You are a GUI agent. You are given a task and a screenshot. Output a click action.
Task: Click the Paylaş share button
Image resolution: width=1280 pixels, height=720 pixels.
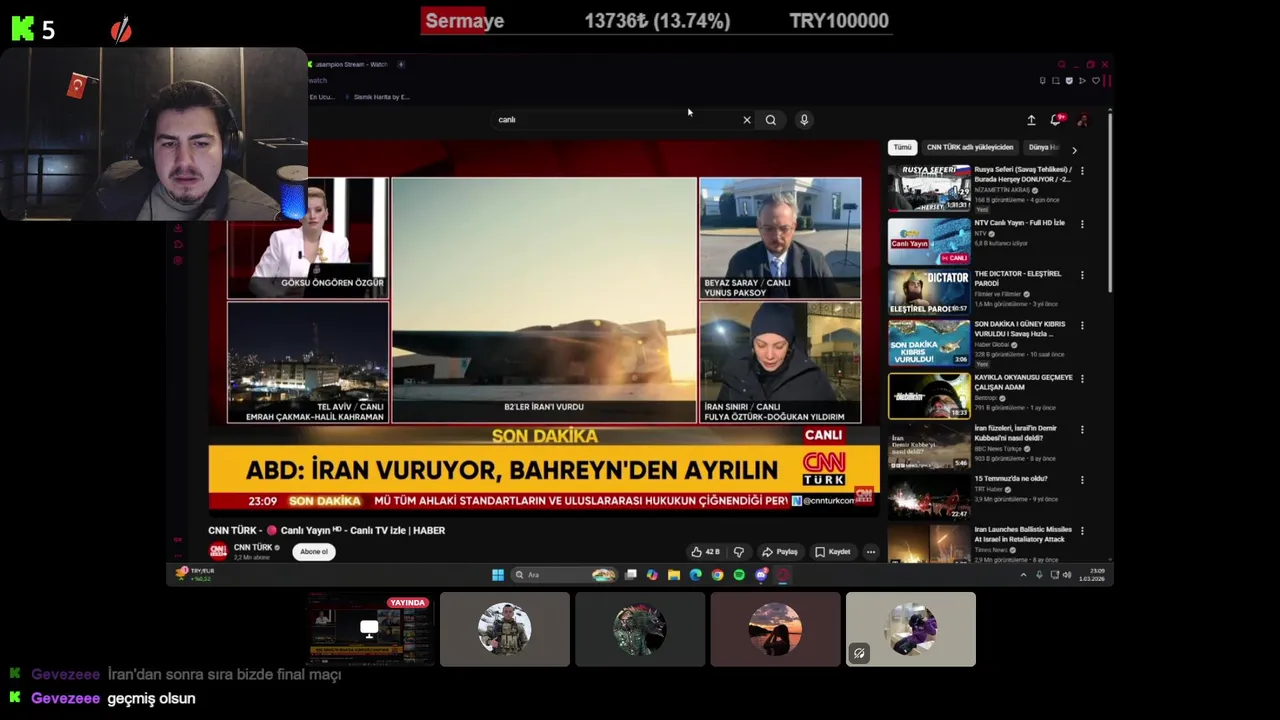[781, 552]
